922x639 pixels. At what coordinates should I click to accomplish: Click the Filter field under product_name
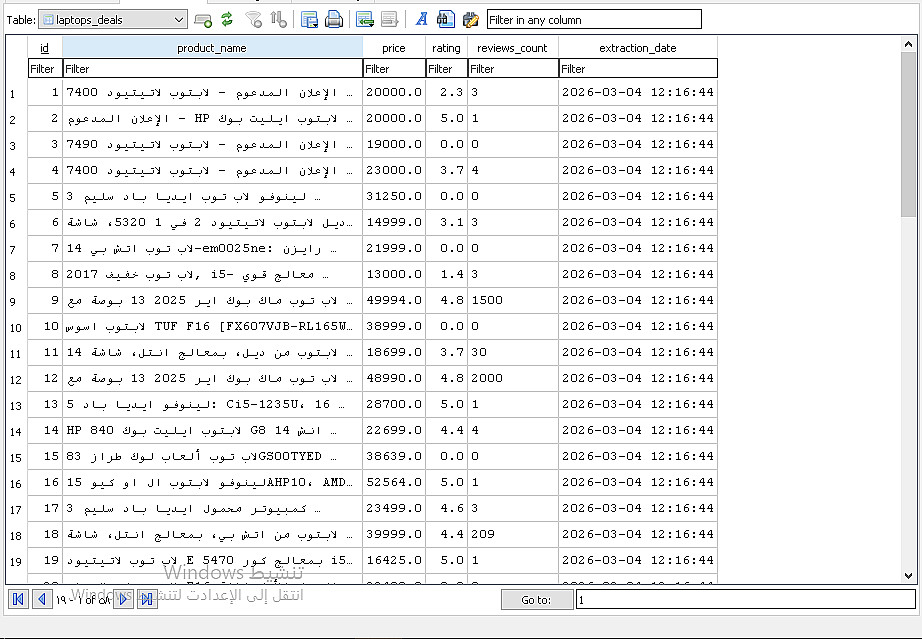[212, 69]
